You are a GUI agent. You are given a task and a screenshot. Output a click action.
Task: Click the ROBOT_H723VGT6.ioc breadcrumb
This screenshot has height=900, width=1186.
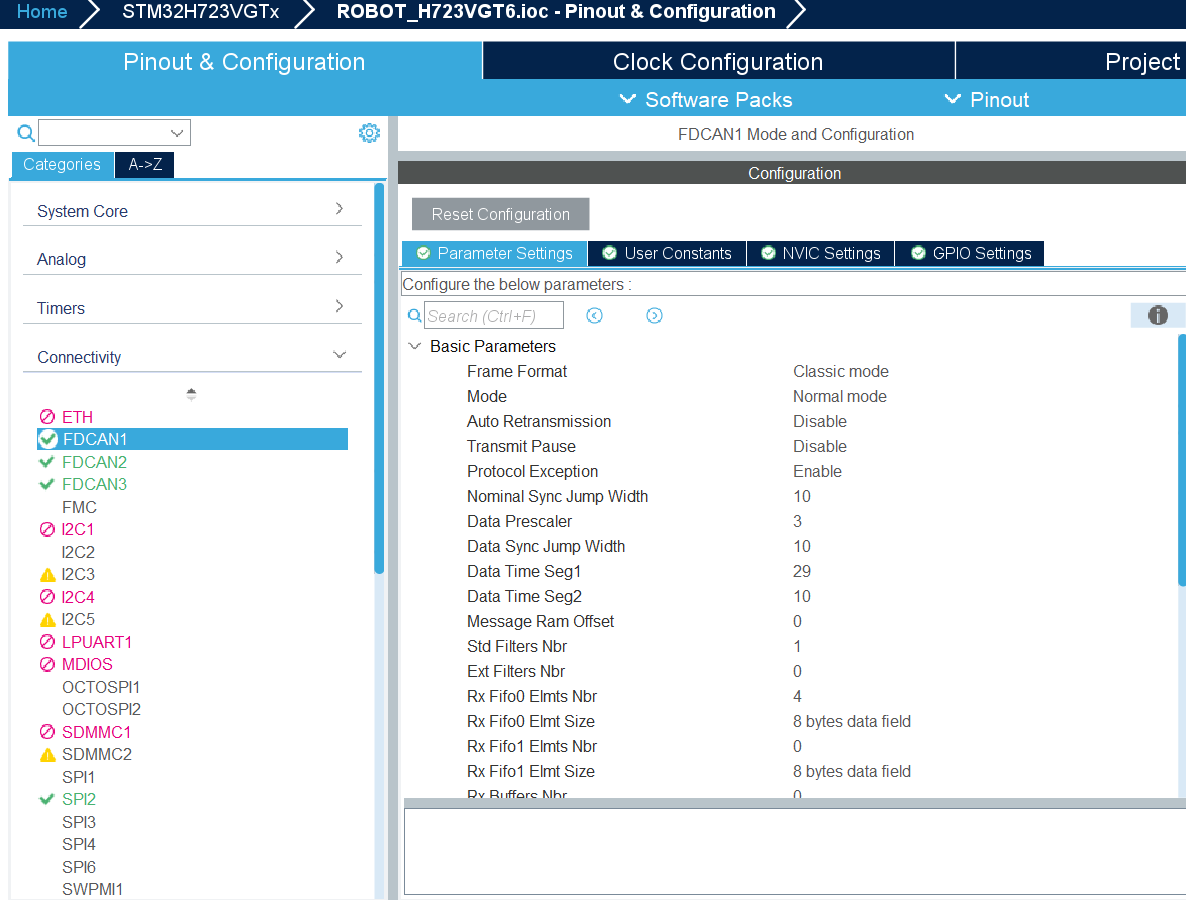click(556, 11)
